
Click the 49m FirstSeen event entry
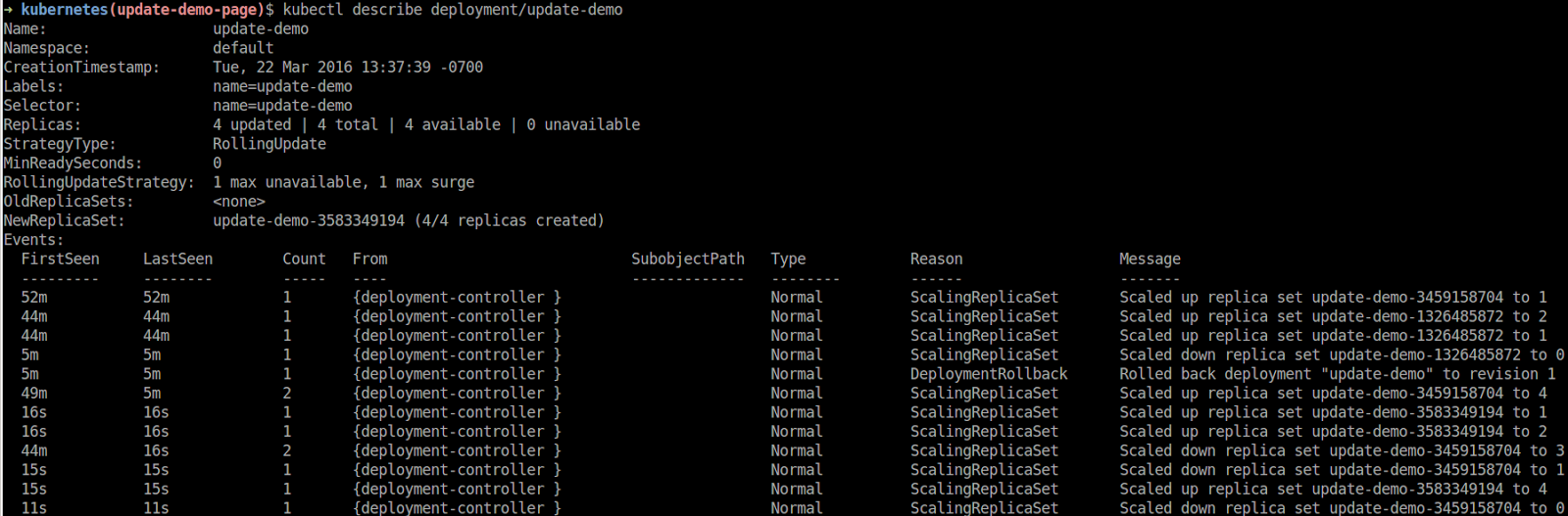[x=34, y=394]
